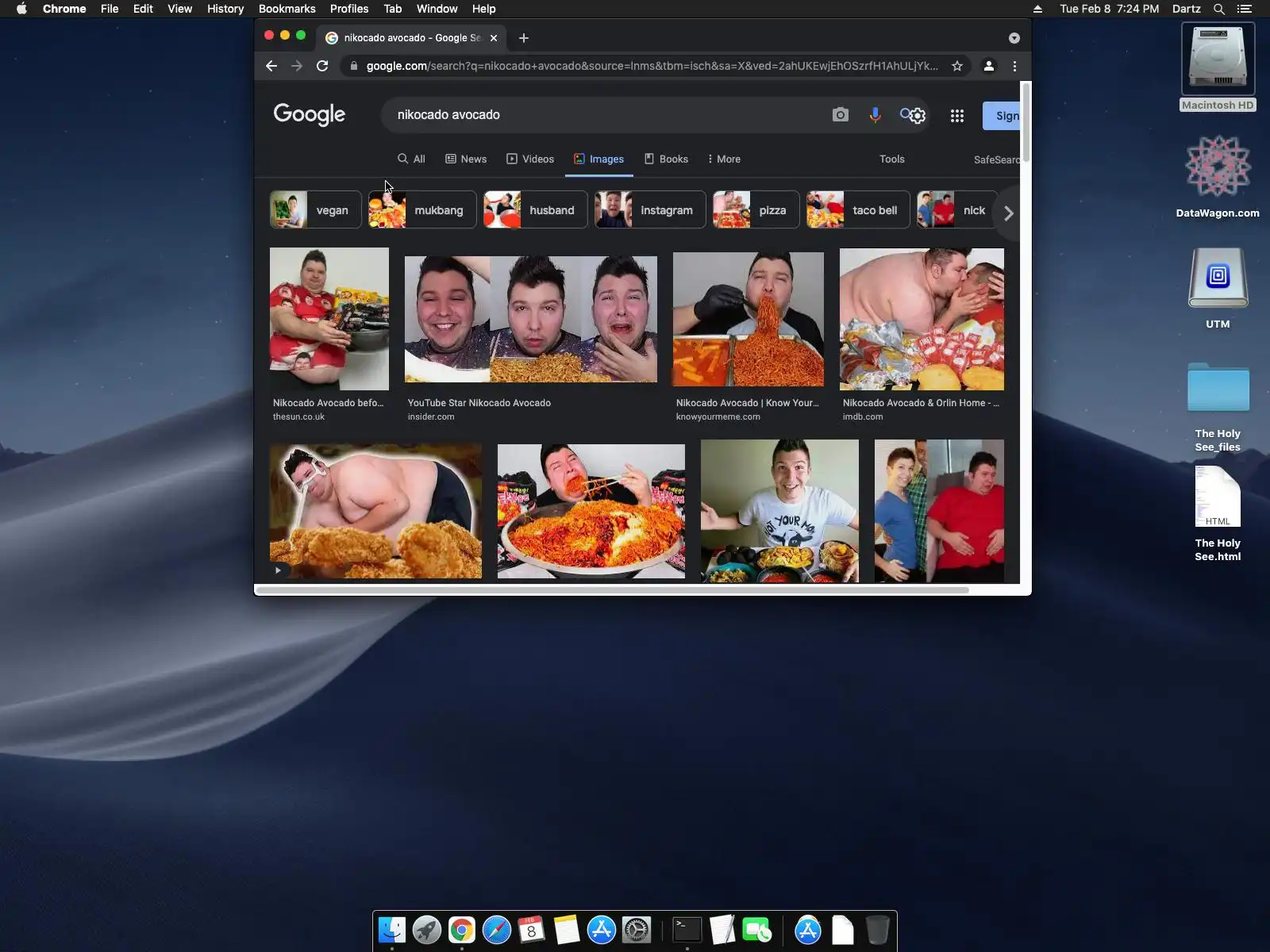Start voice search with the microphone icon

pos(875,115)
